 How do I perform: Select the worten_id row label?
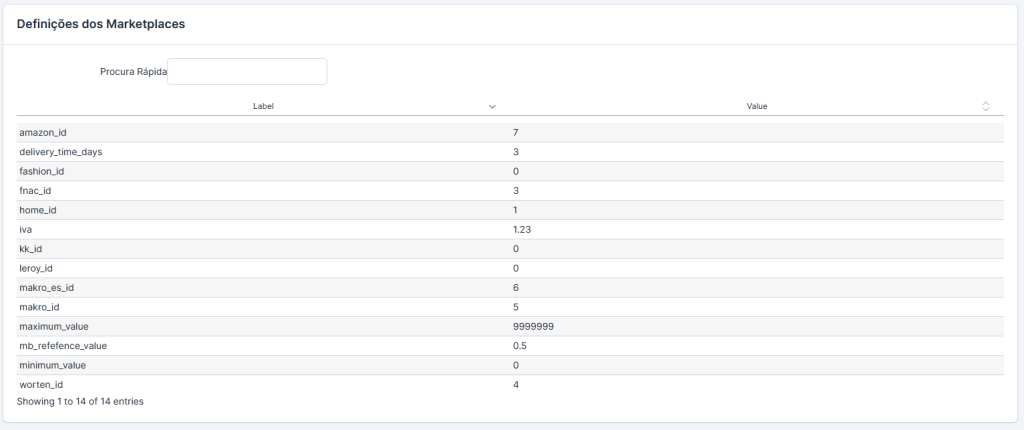[41, 384]
